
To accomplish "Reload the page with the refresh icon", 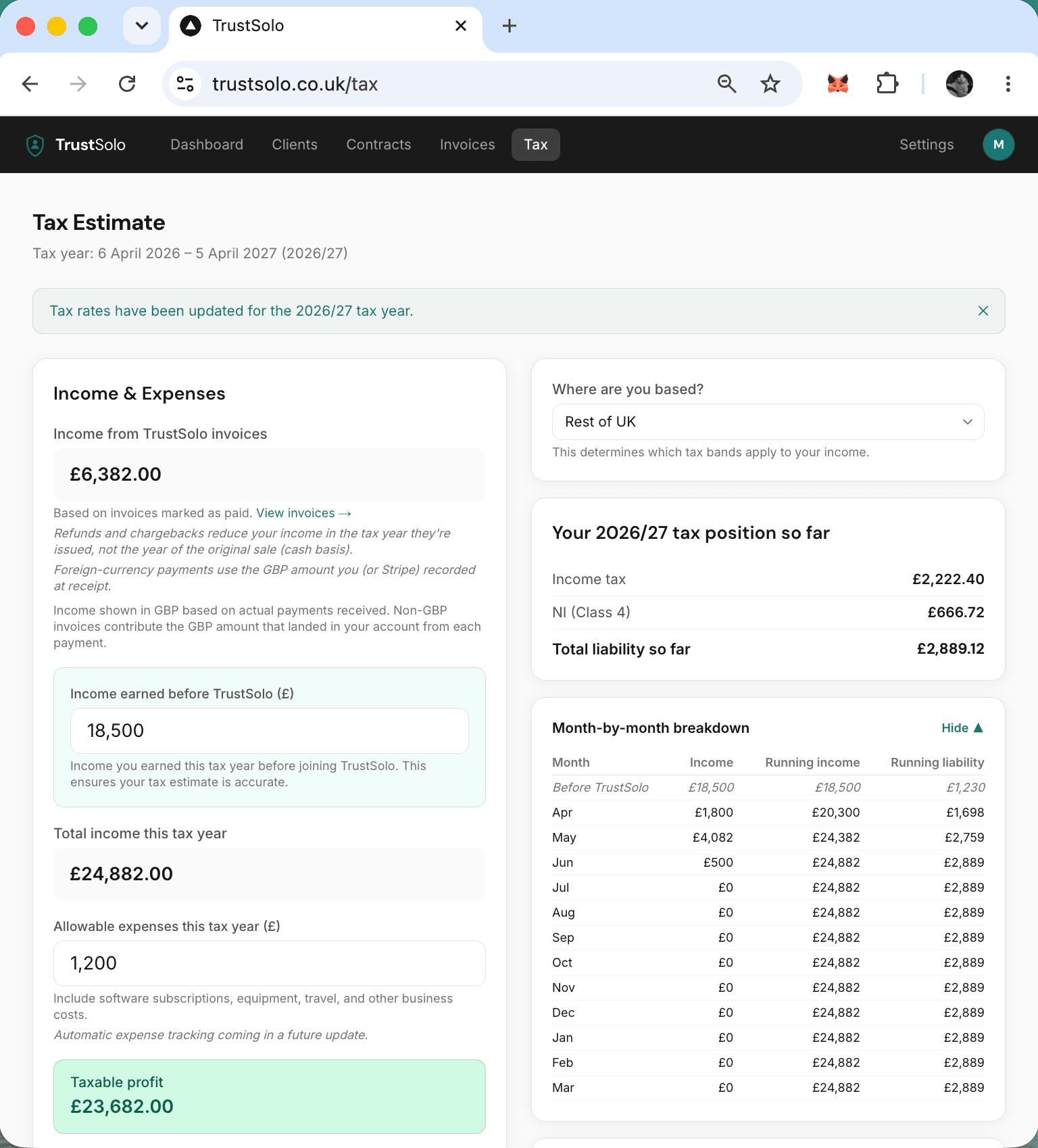I will pos(127,84).
